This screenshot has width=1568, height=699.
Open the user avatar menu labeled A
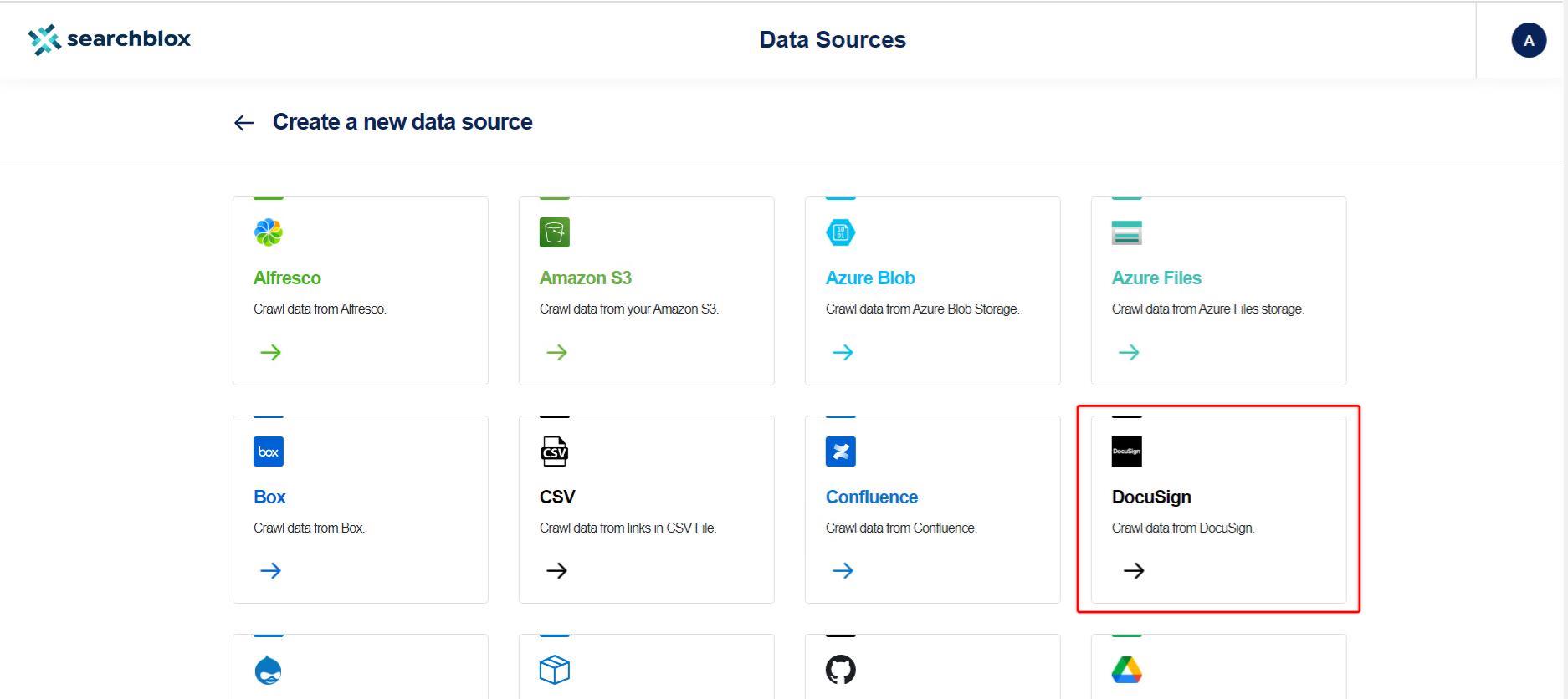click(1528, 40)
